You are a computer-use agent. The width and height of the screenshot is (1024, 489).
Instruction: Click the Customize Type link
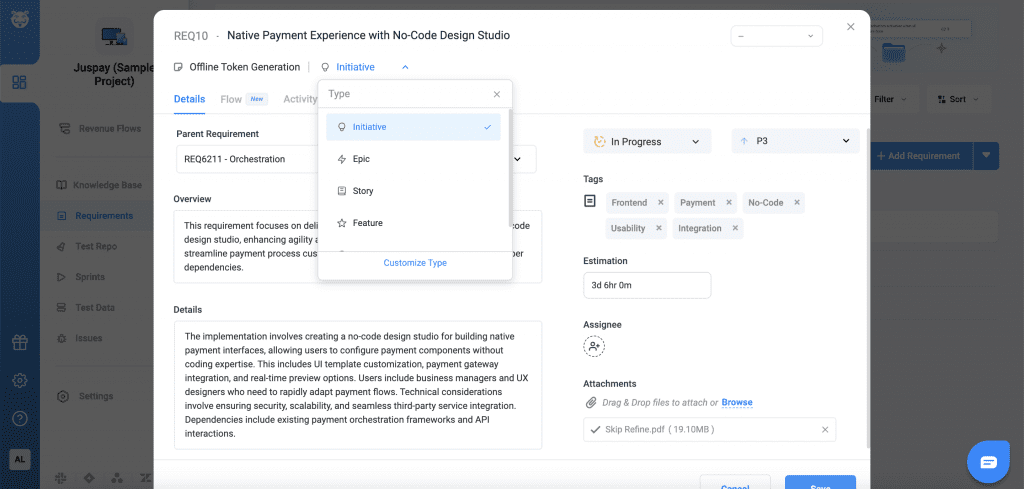click(x=415, y=263)
